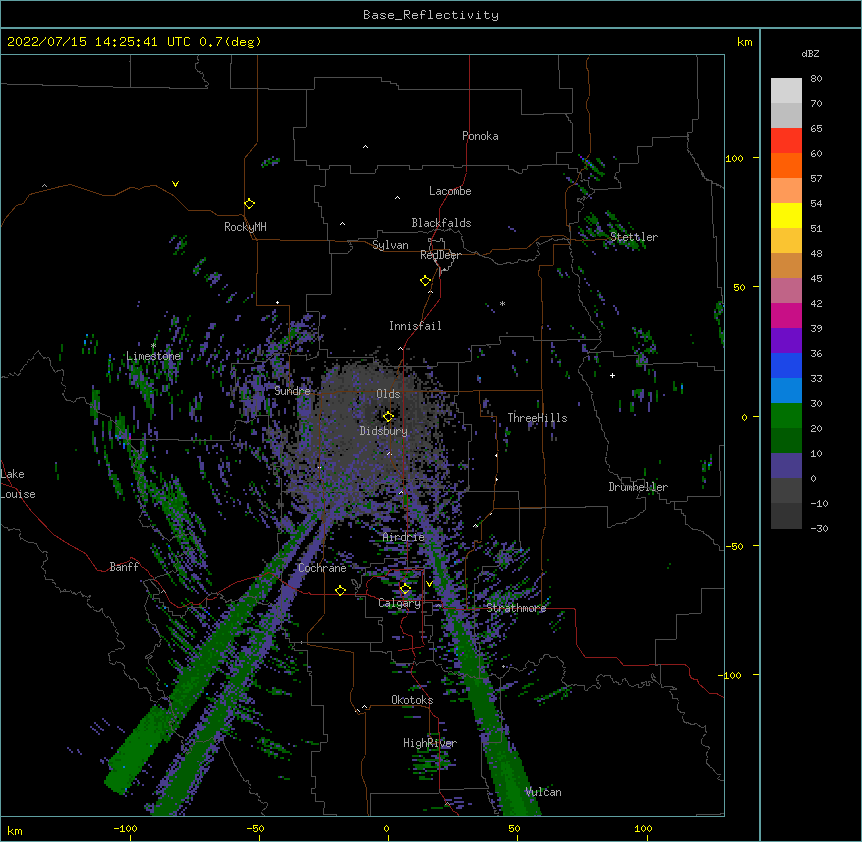Click the Blackfalds city label

tap(441, 223)
